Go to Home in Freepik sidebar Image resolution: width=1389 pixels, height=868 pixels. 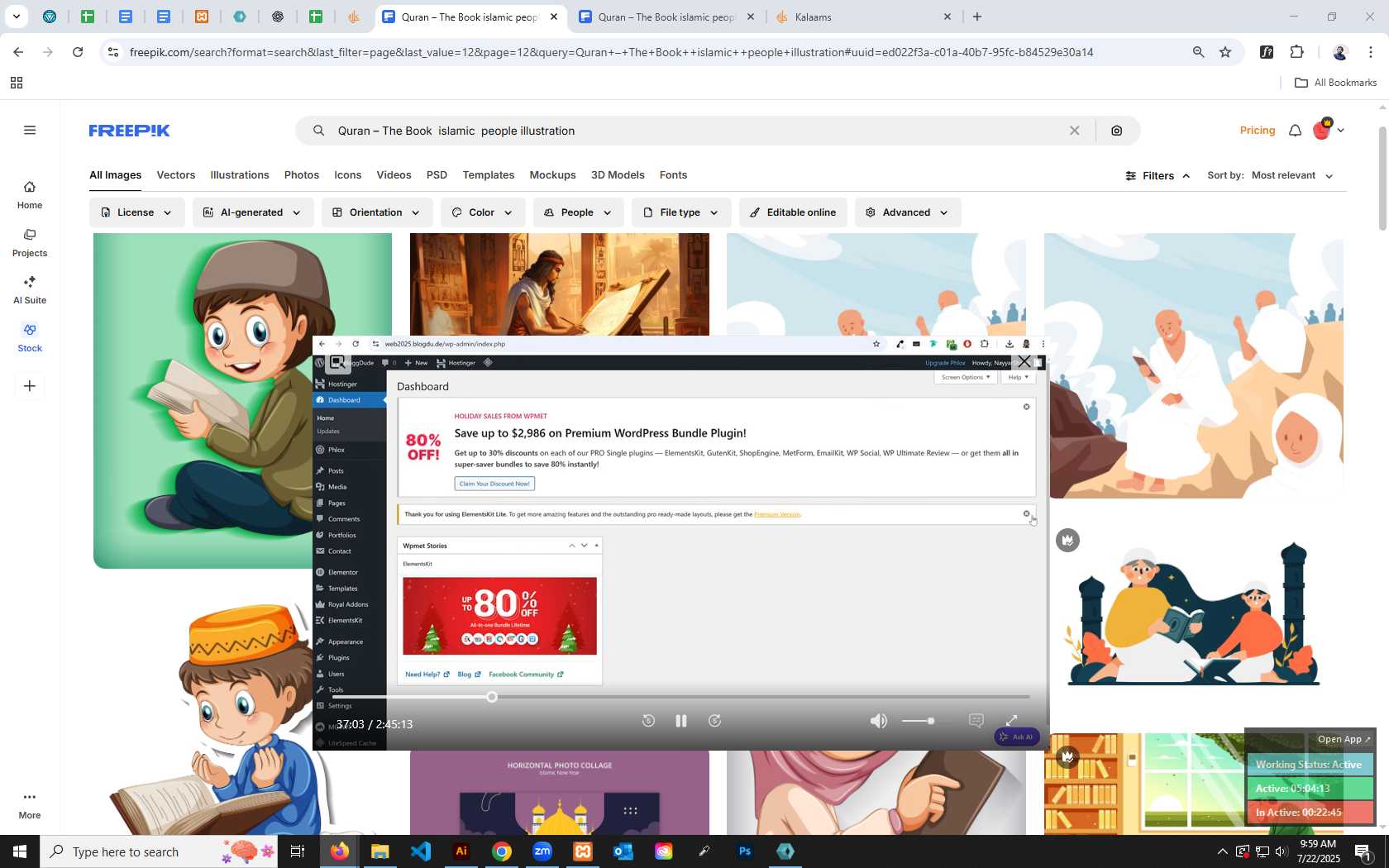30,195
